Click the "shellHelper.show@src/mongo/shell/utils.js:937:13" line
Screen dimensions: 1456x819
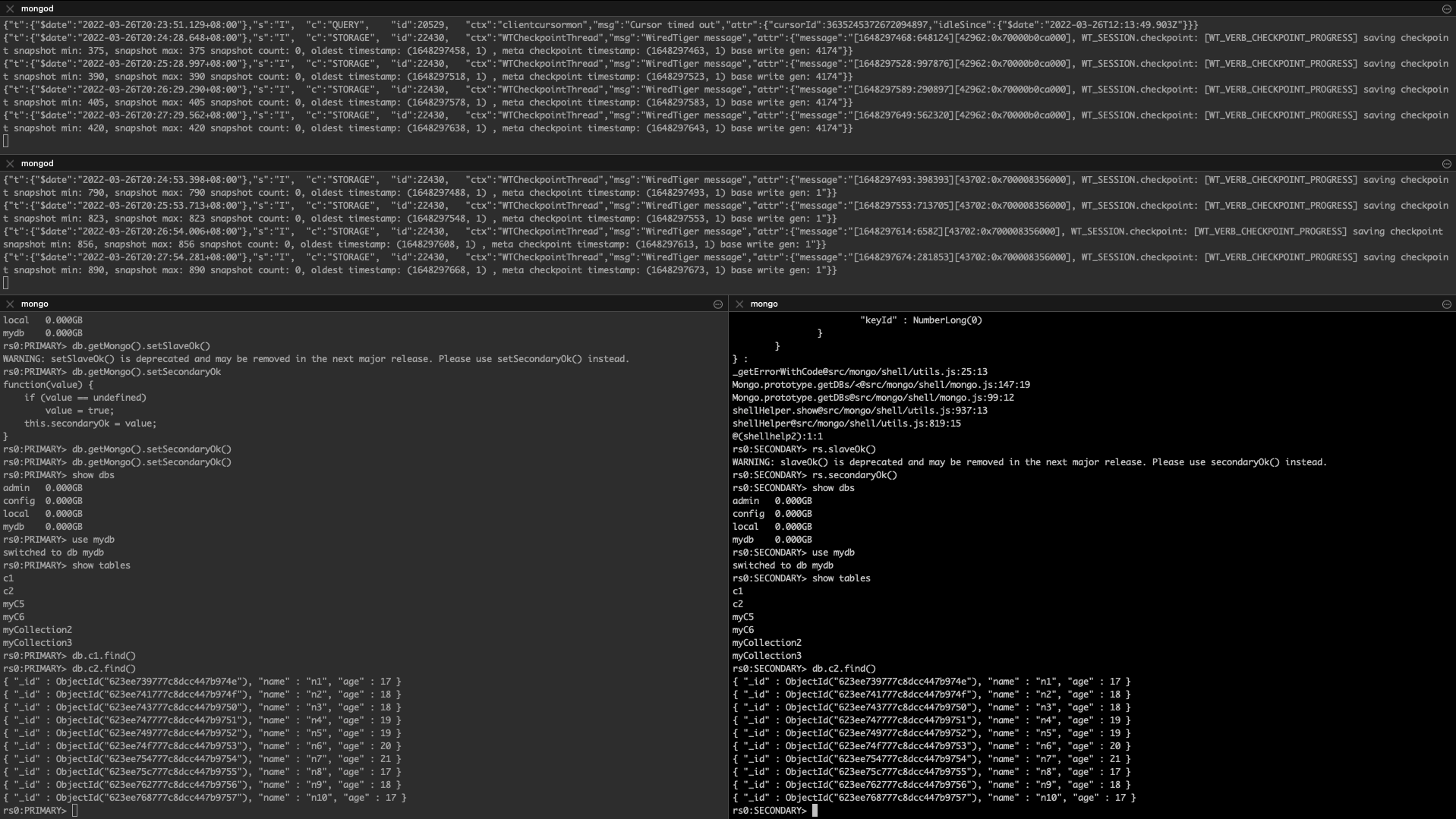pyautogui.click(x=860, y=411)
